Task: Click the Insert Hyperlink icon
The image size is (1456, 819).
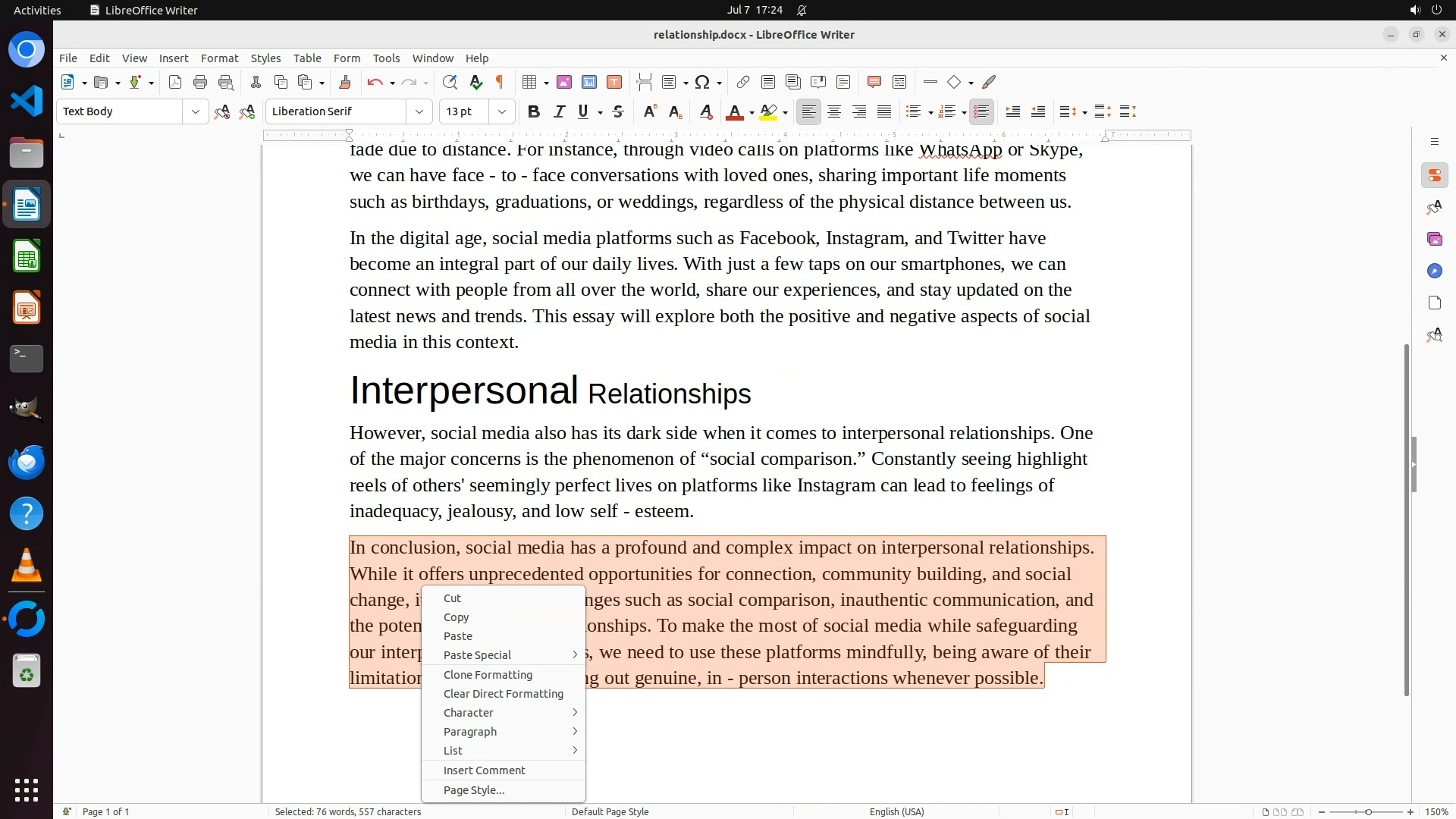Action: pos(743,83)
